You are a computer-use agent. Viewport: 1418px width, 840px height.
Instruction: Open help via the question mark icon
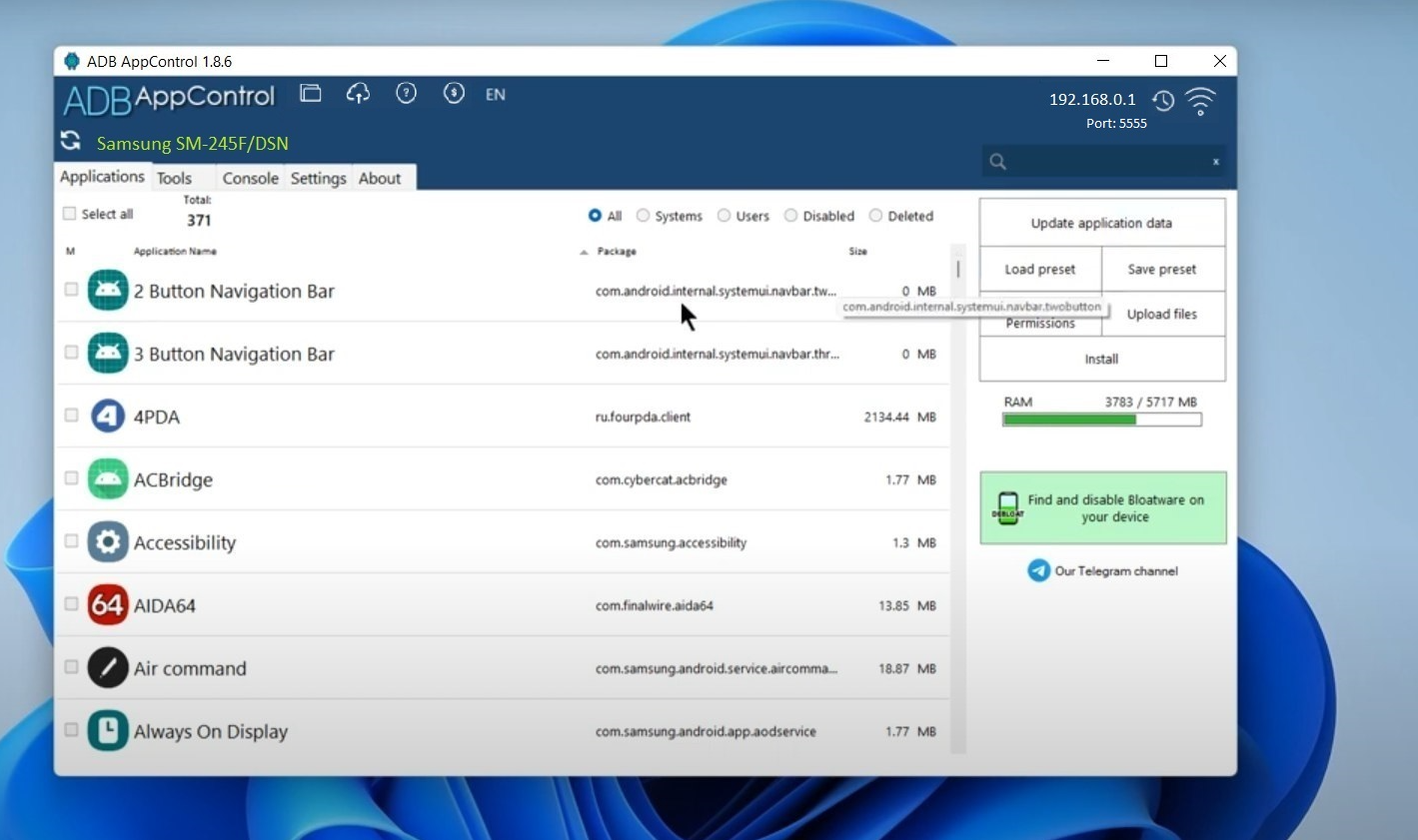(406, 93)
